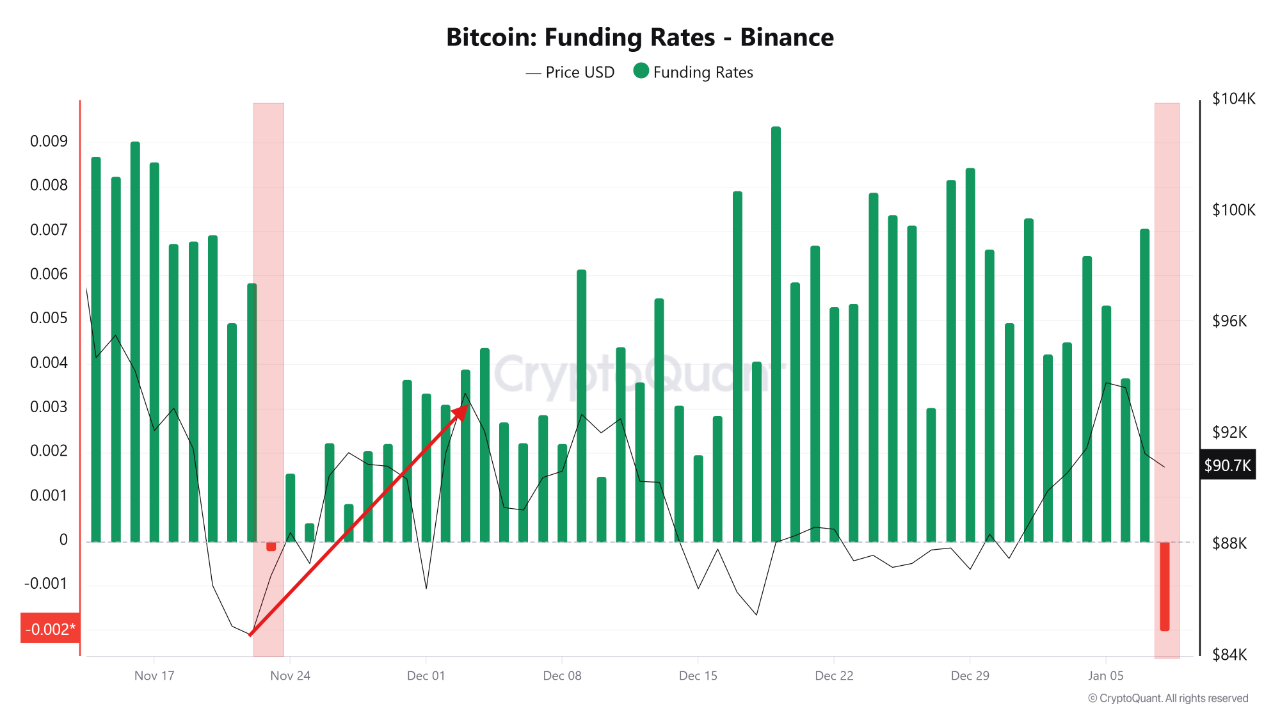Click the 0.009 funding rate axis label

click(48, 141)
